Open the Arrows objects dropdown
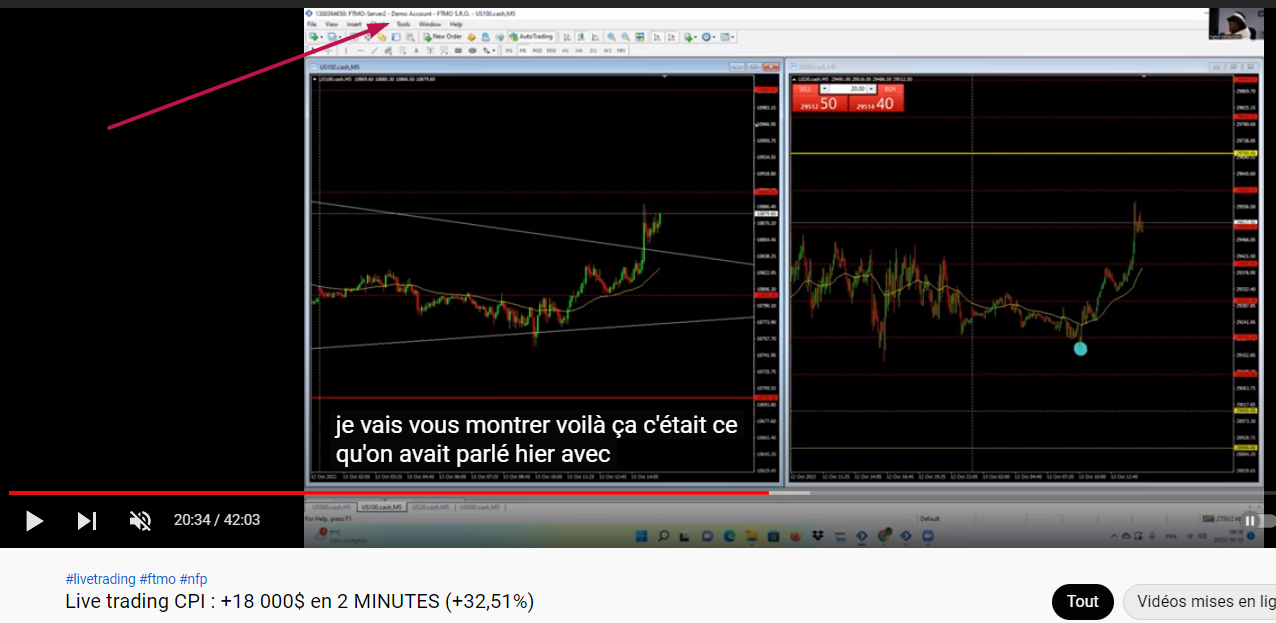1276x623 pixels. (488, 50)
